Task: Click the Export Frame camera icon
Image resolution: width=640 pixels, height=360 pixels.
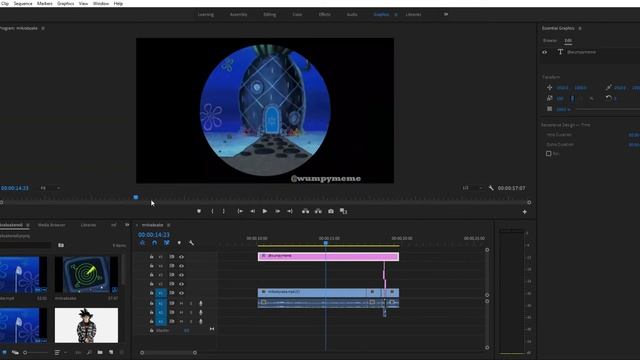Action: pos(331,211)
